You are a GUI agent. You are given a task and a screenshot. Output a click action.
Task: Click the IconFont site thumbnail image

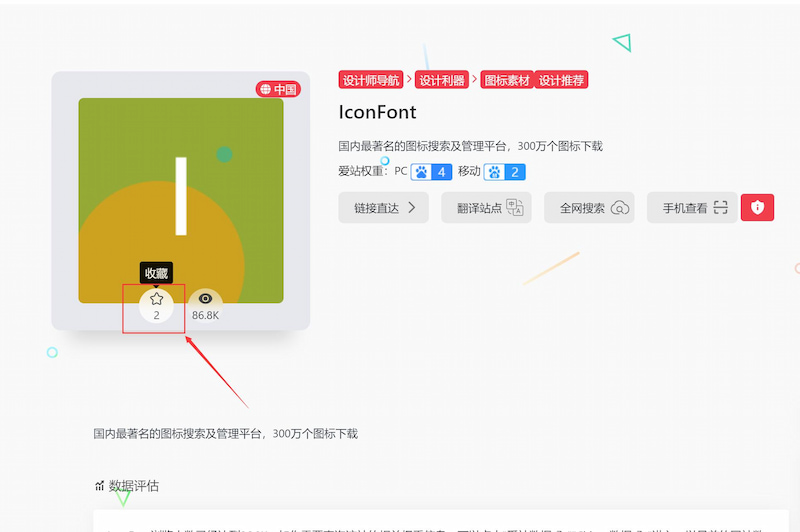coord(181,200)
